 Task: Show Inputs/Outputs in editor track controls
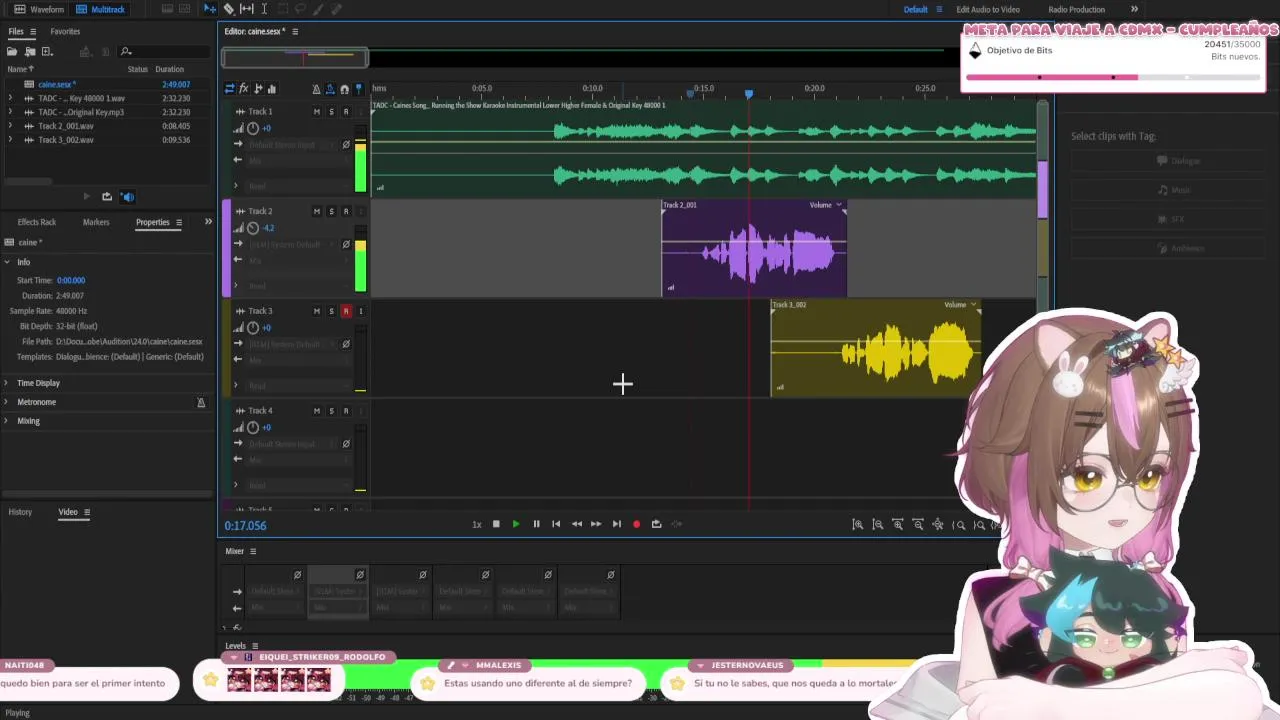point(229,89)
